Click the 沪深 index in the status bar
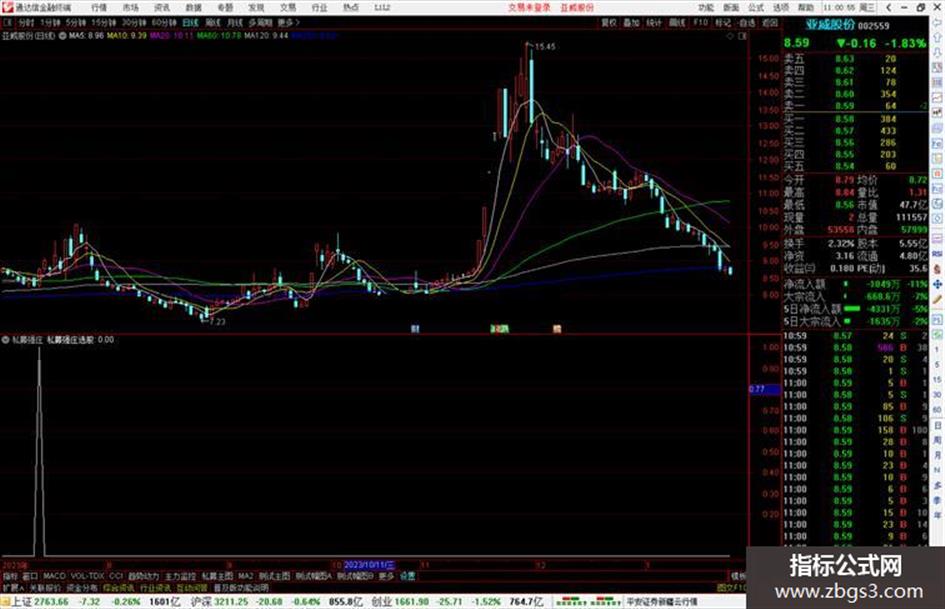This screenshot has width=945, height=609. click(x=201, y=602)
